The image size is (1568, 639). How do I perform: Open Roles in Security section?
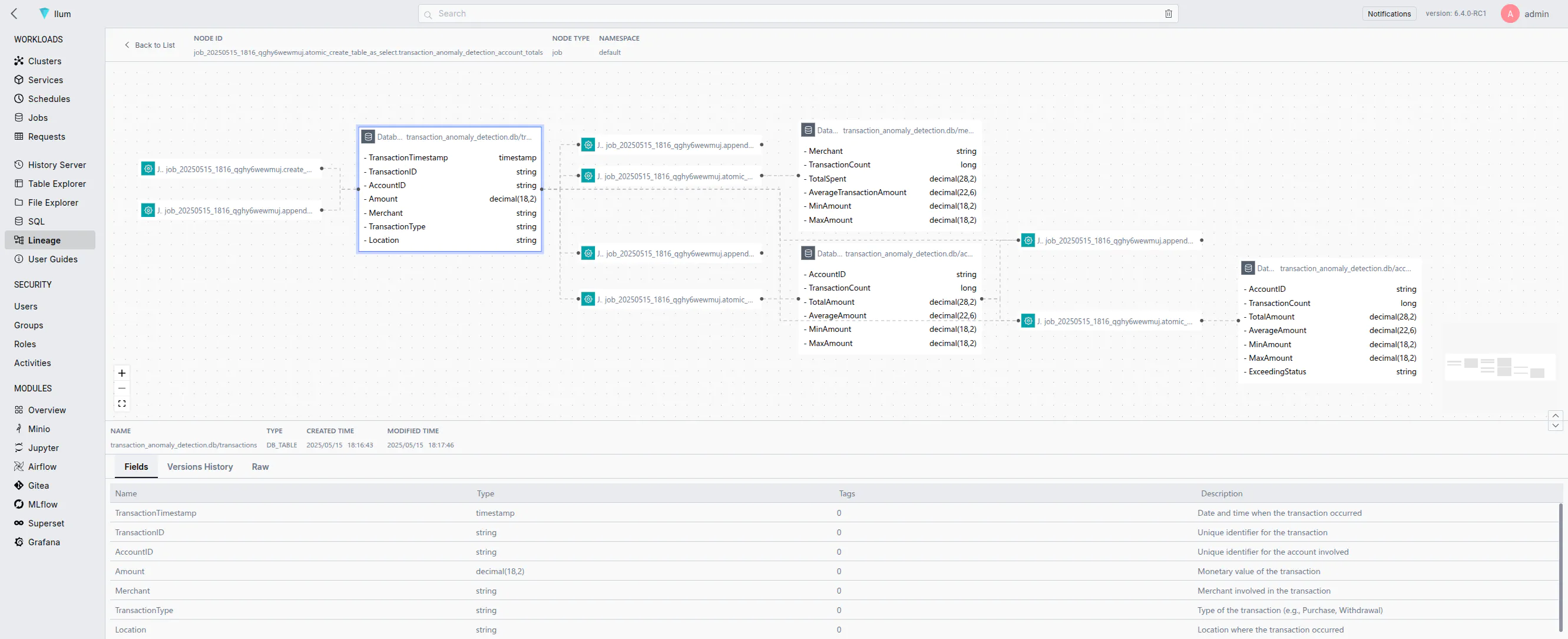25,344
